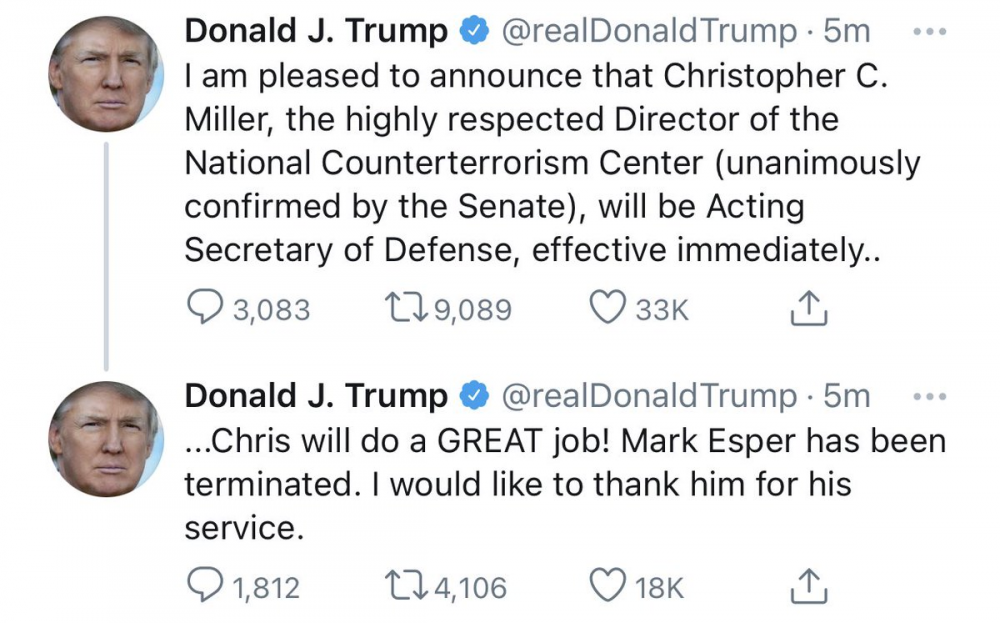Open Donald J. Trump name on second tweet

pyautogui.click(x=316, y=396)
